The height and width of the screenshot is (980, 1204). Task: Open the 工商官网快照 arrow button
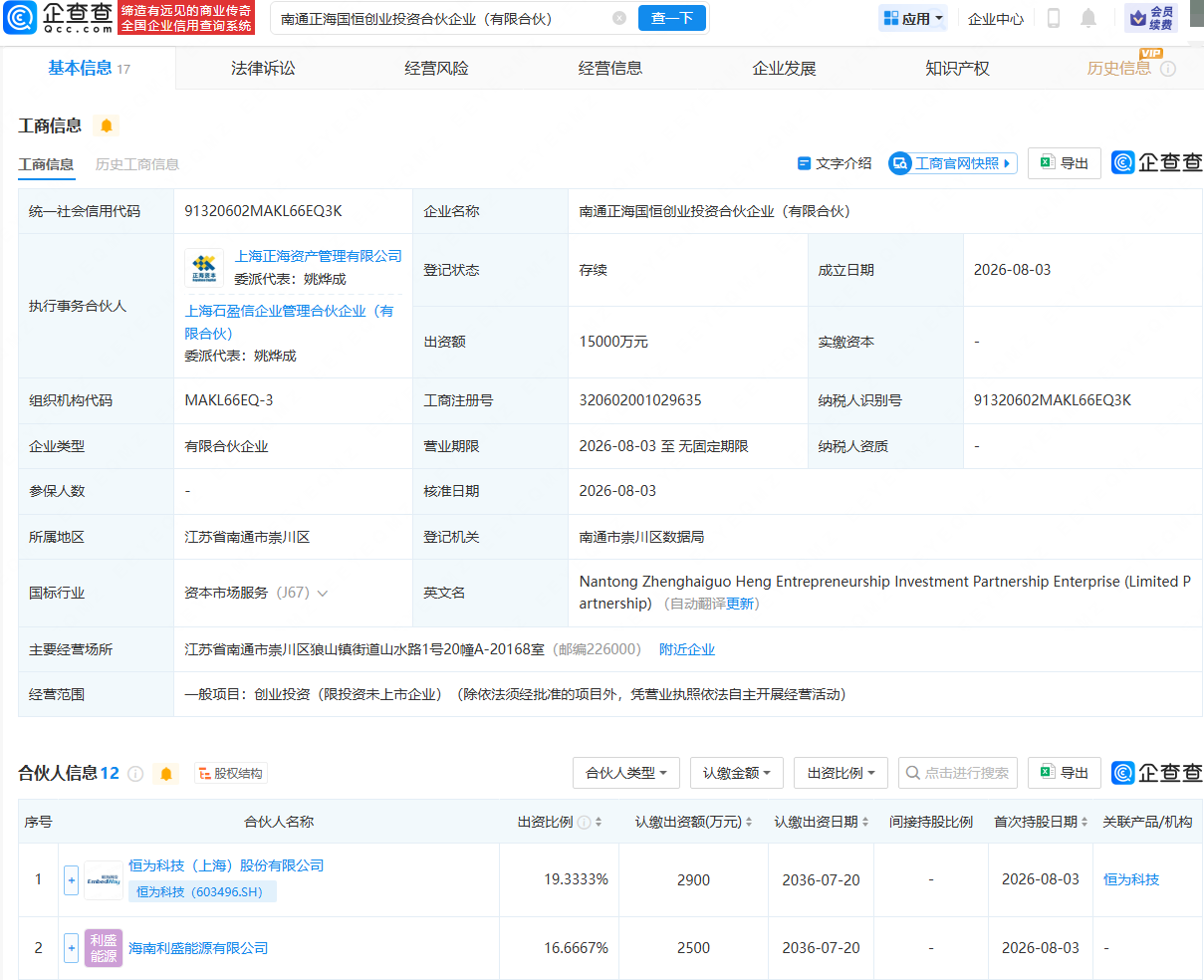point(953,163)
